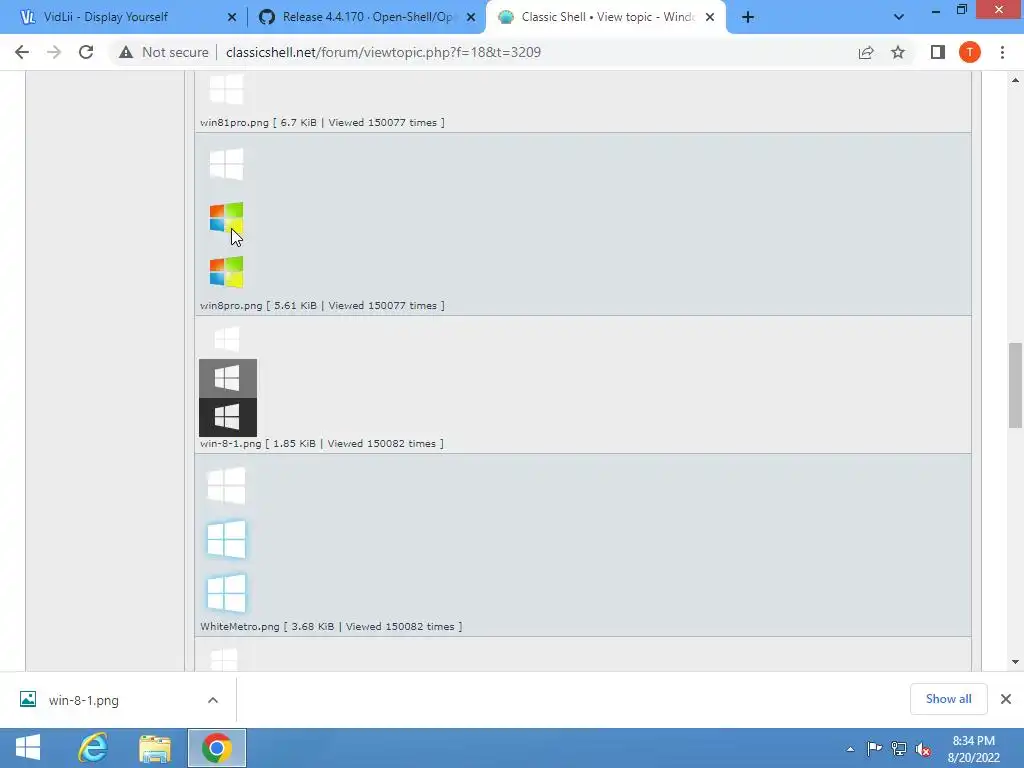Close the VidLii tab
Image resolution: width=1024 pixels, height=768 pixels.
[x=232, y=17]
